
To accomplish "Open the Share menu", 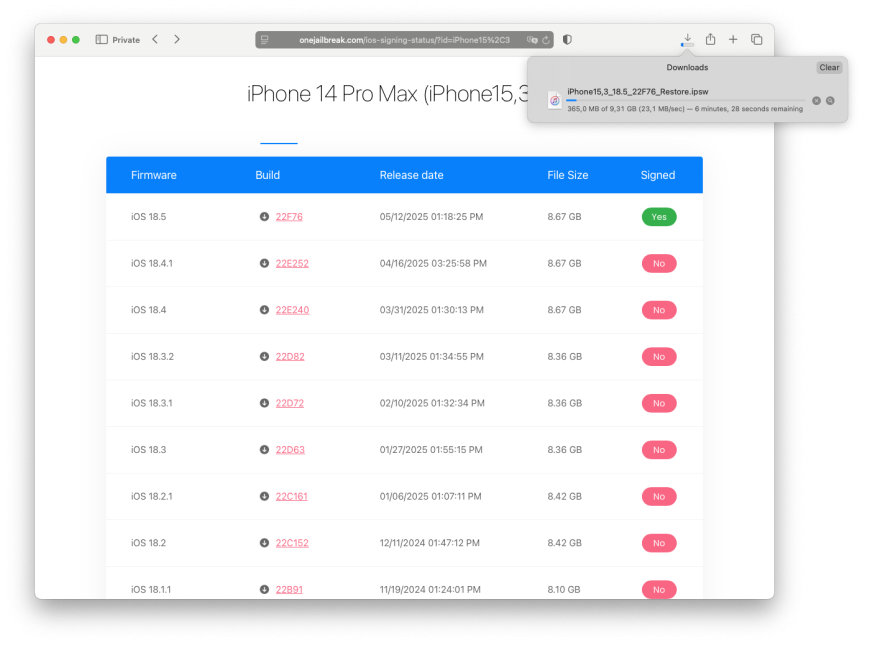I will 710,39.
